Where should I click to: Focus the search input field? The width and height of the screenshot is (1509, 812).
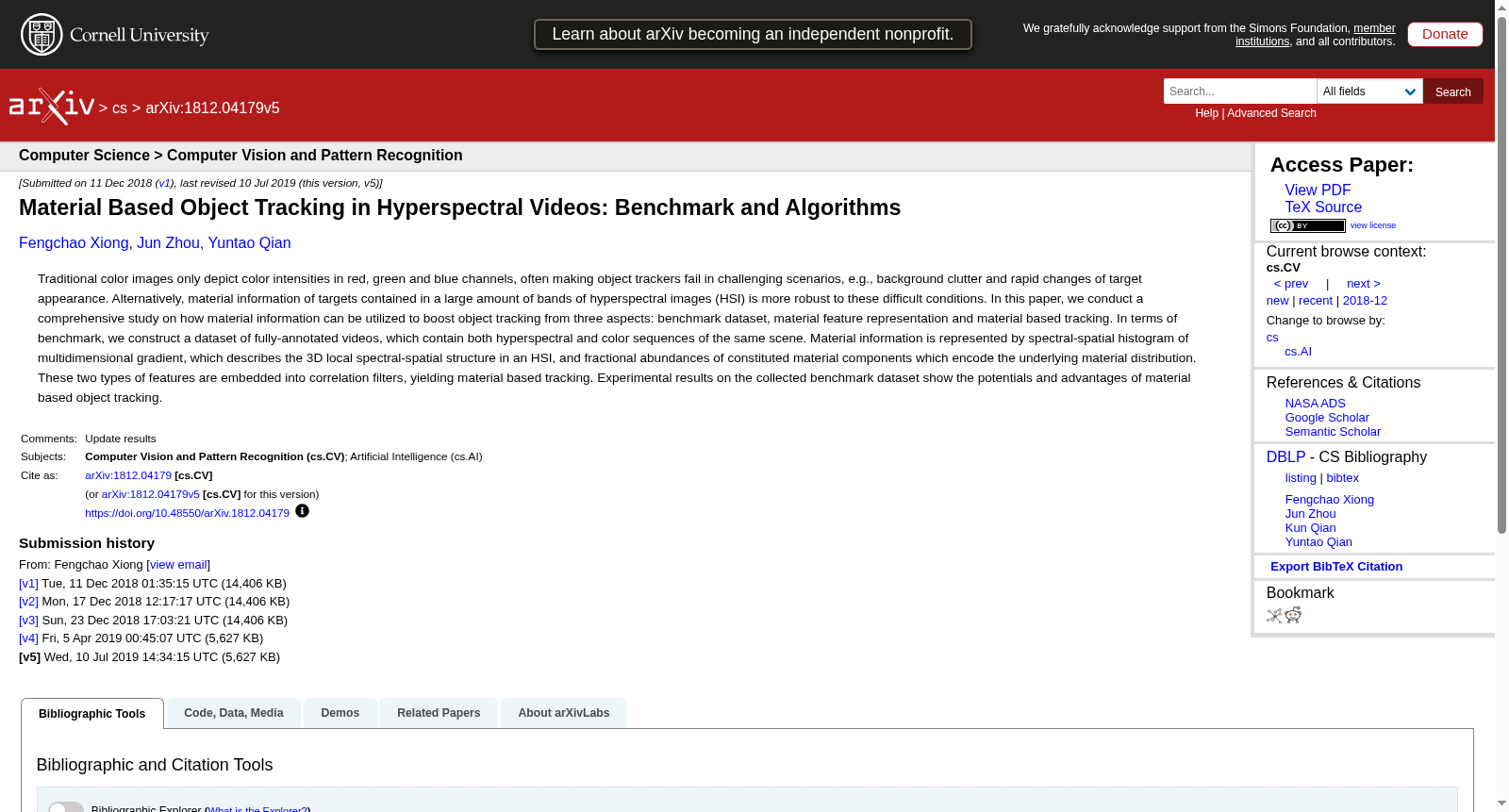tap(1240, 91)
